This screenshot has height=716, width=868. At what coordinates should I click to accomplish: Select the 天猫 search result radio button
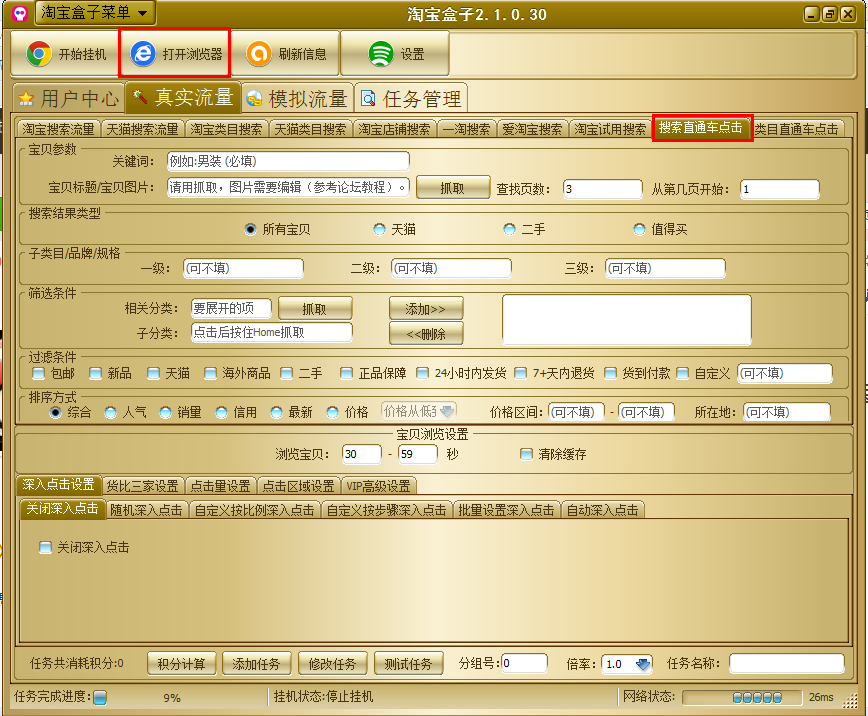pos(379,229)
